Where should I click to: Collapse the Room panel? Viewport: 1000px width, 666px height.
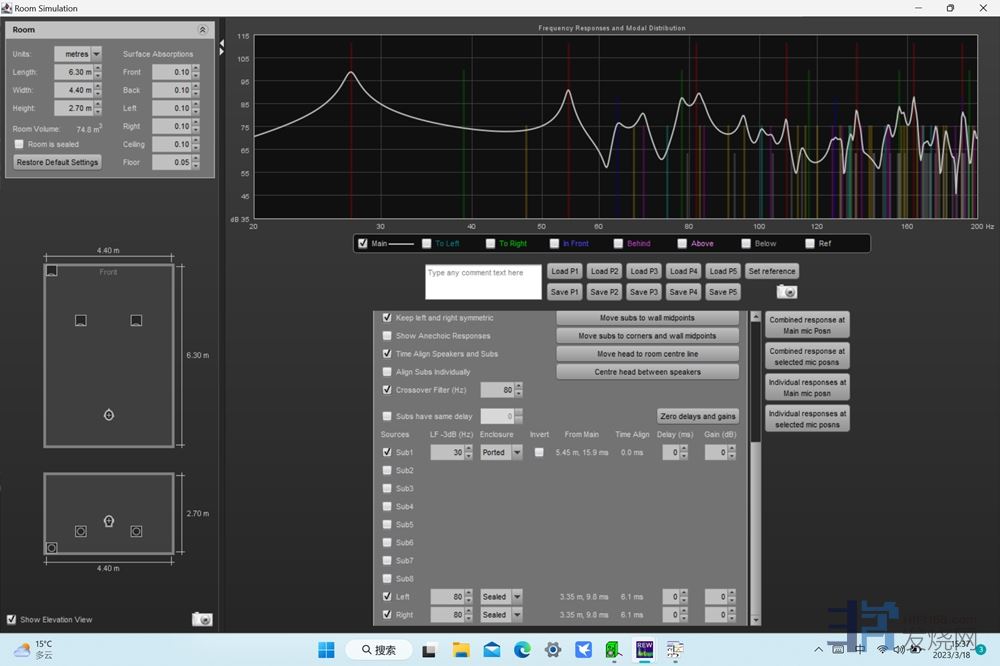203,30
